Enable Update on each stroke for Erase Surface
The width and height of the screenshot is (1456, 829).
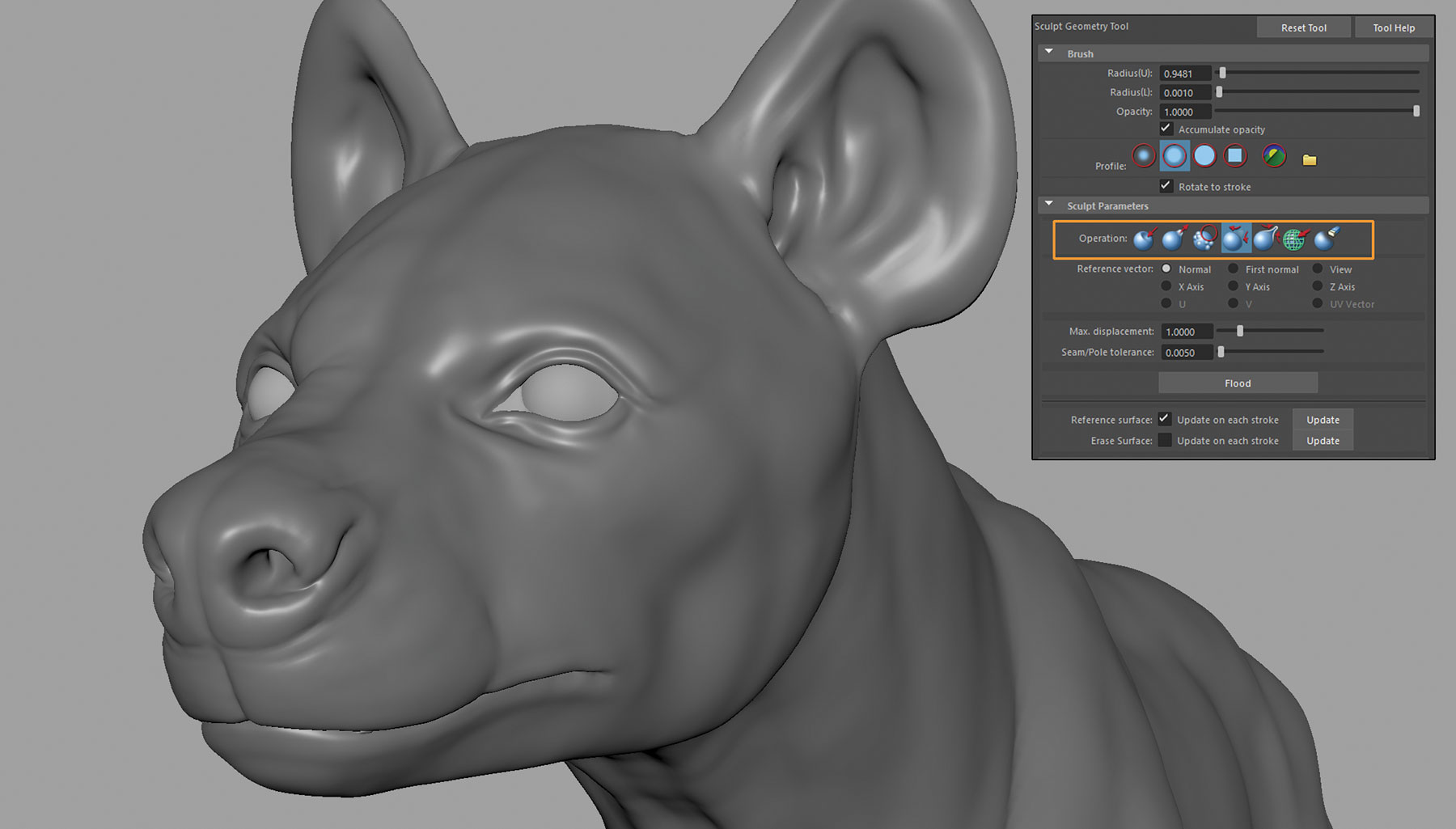tap(1166, 440)
